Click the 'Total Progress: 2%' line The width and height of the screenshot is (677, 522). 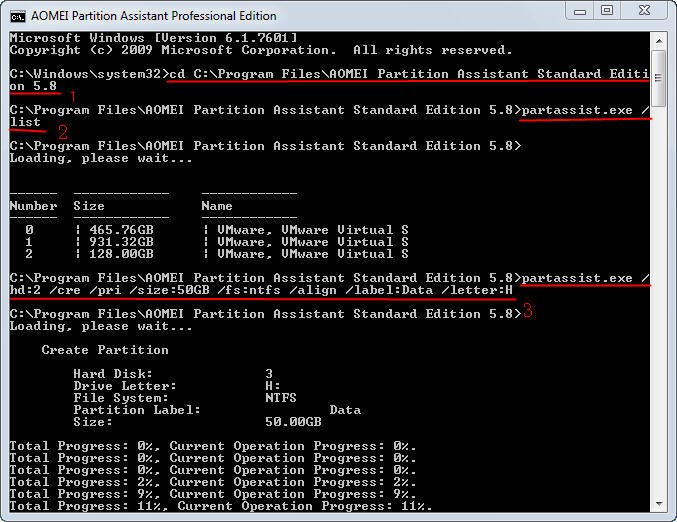[213, 482]
